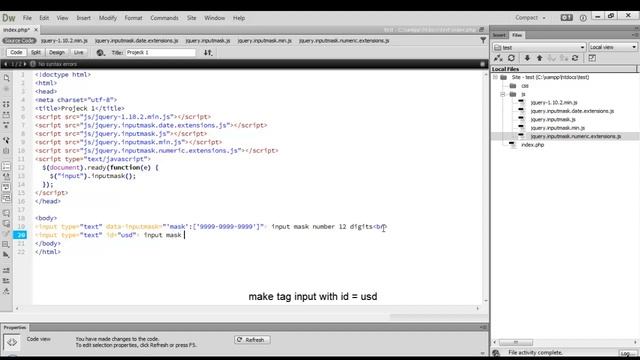Toggle Syntax Error Alerts in the coding toolbar
The width and height of the screenshot is (640, 360).
[6, 198]
